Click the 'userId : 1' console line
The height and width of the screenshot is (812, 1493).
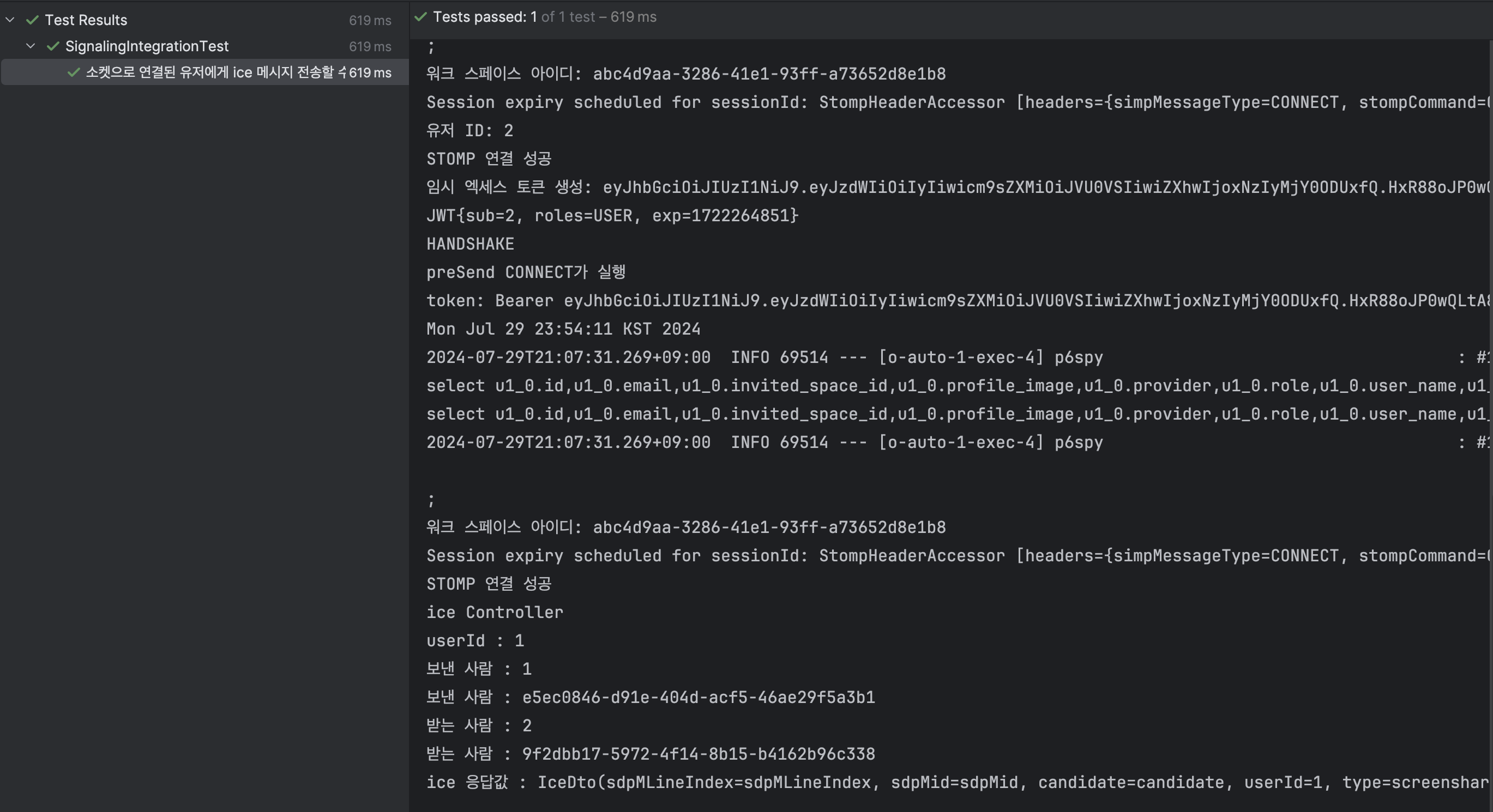pyautogui.click(x=475, y=640)
